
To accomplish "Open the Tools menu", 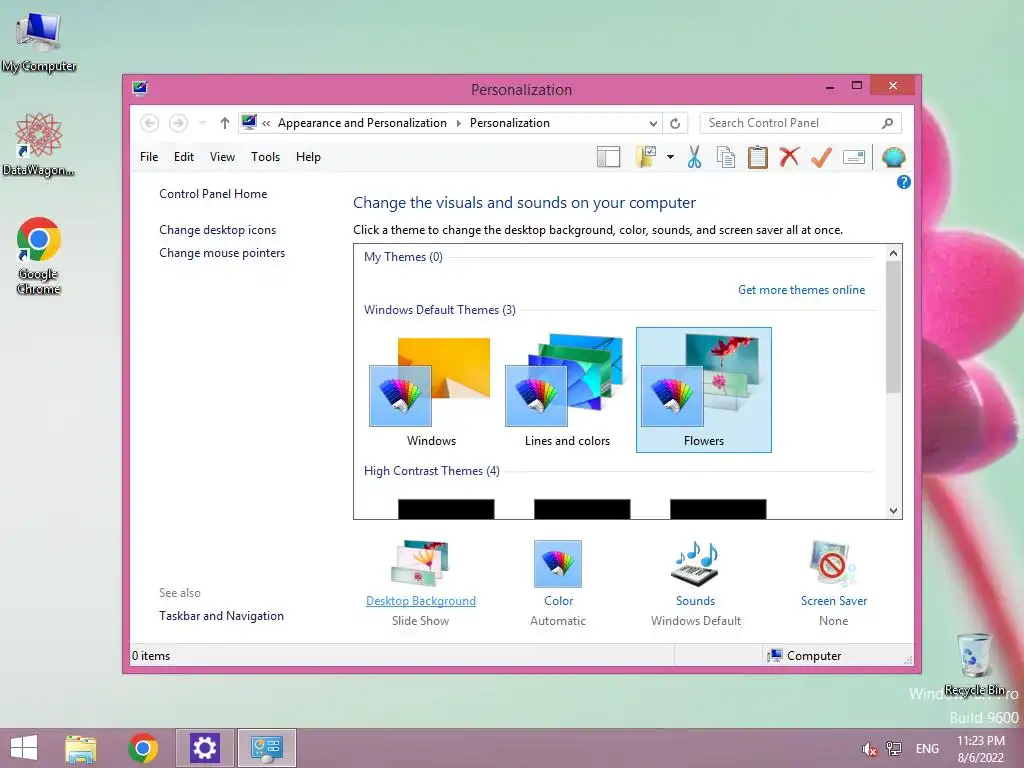I will click(x=265, y=157).
